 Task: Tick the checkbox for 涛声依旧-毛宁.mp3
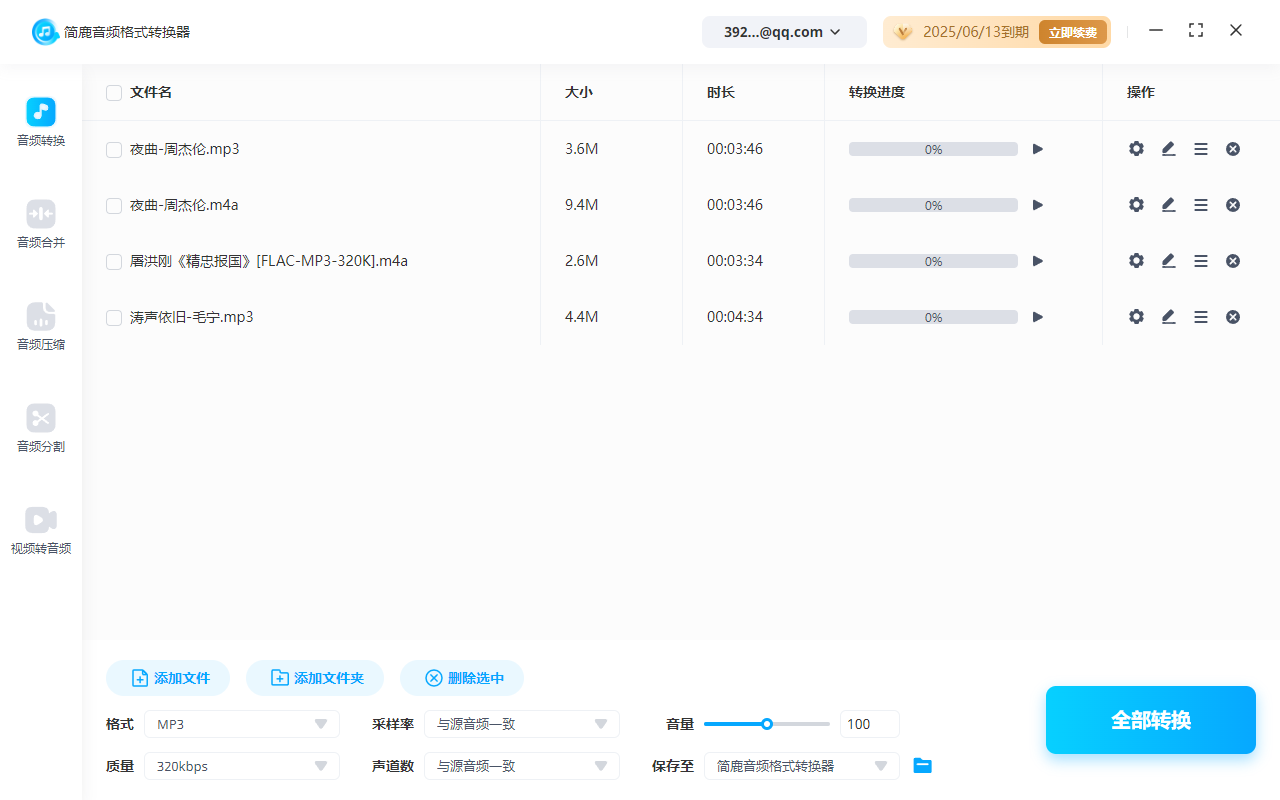(114, 318)
